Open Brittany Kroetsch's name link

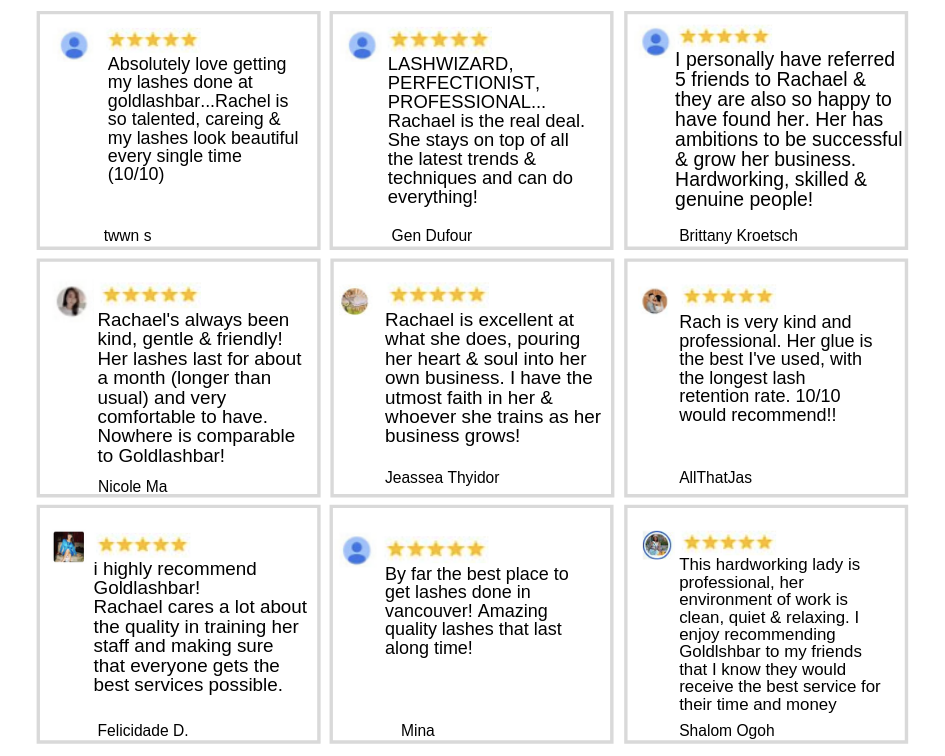coord(738,236)
